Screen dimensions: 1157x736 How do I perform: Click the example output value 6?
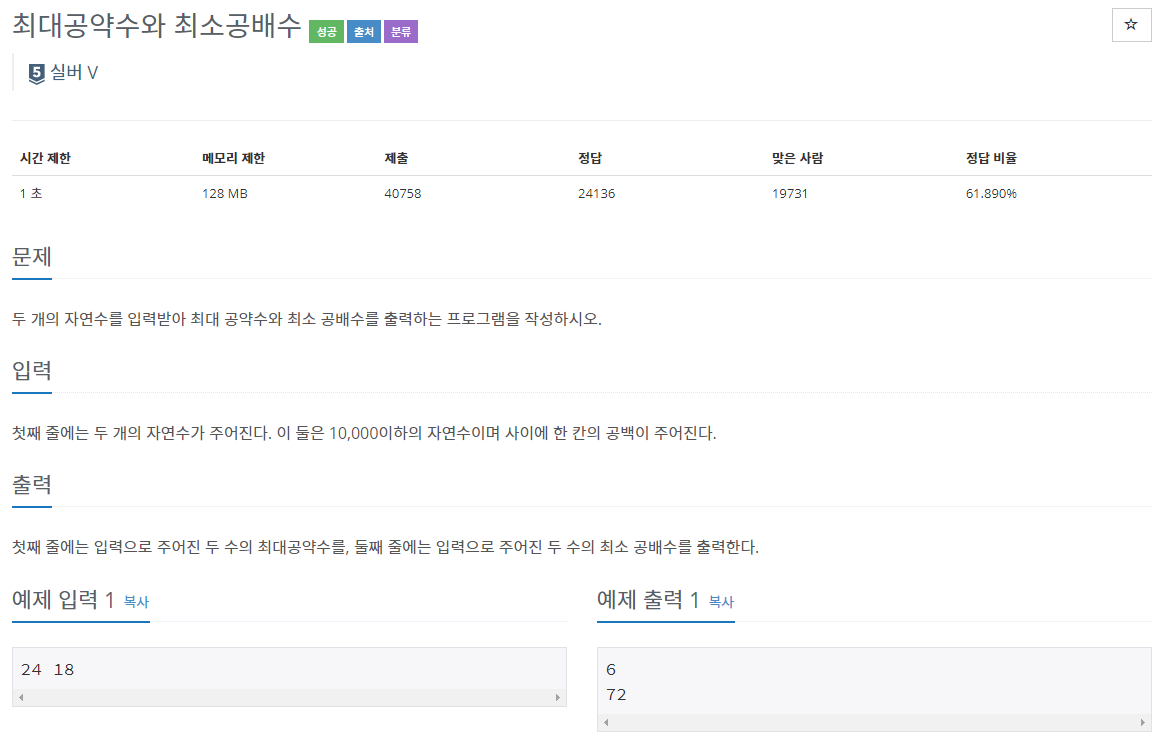(611, 670)
